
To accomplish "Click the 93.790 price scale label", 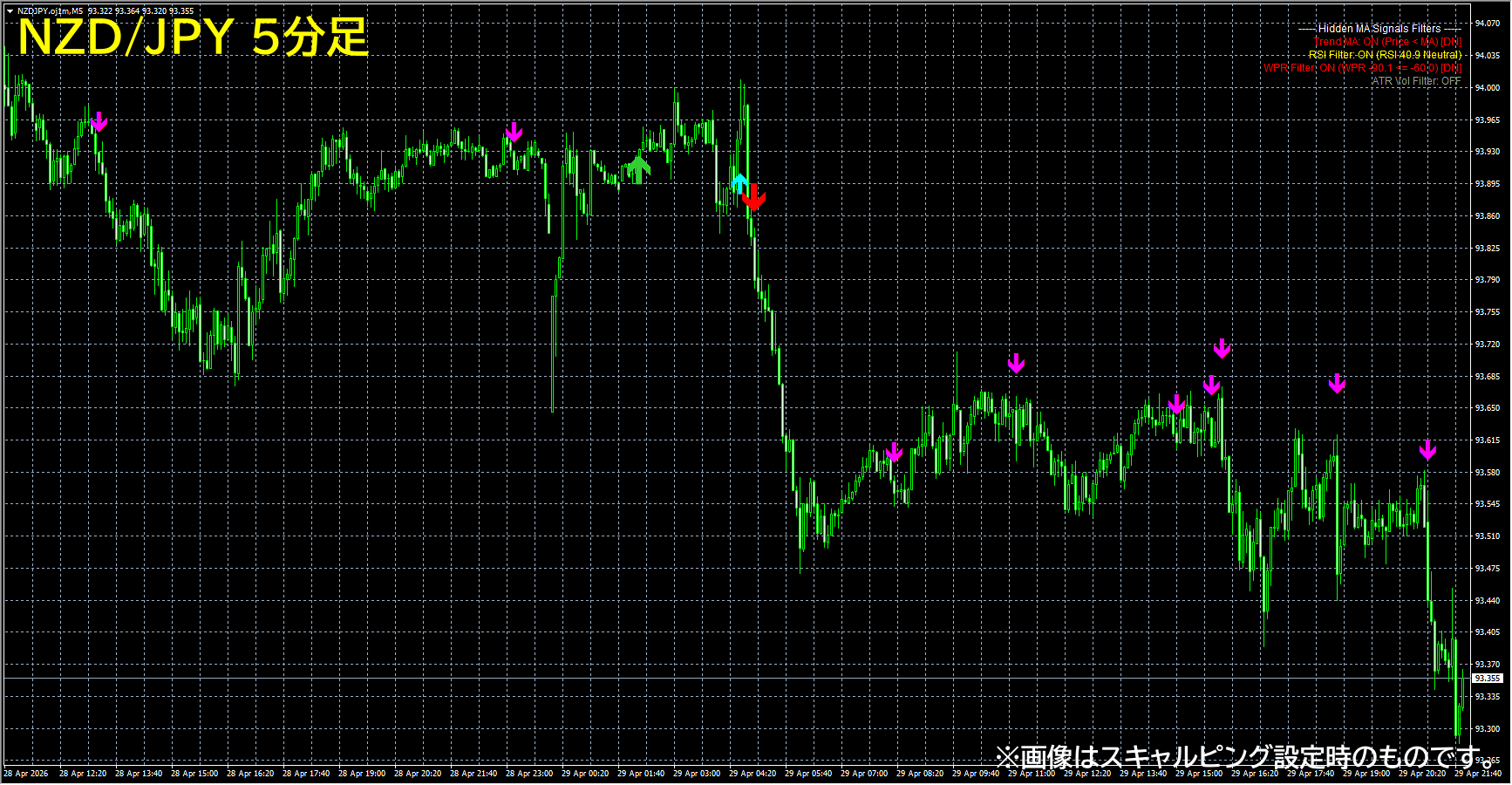I will pos(1488,280).
